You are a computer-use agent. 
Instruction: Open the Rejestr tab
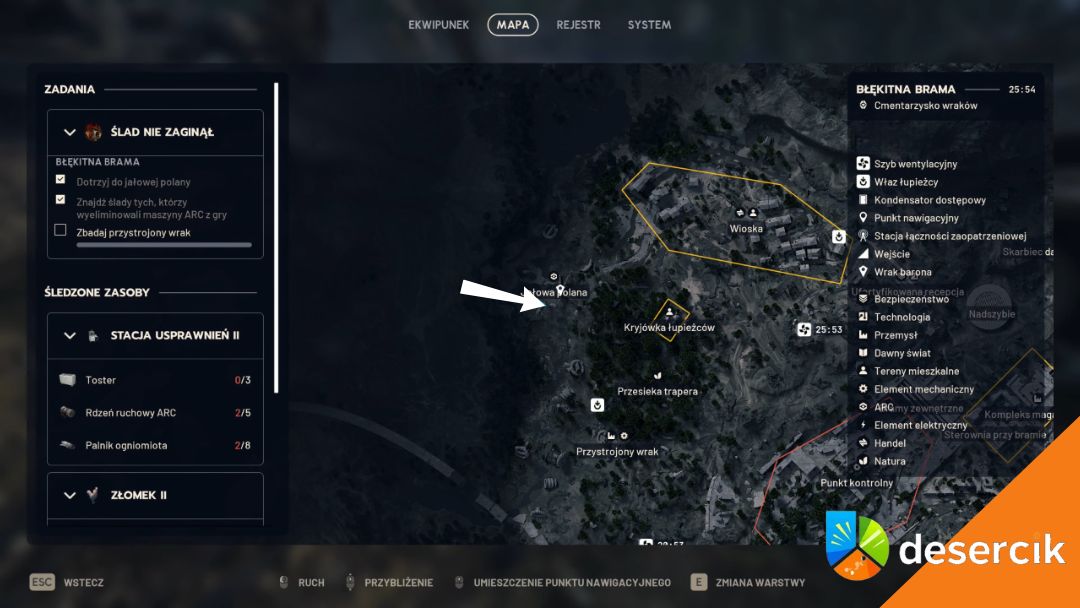[579, 25]
